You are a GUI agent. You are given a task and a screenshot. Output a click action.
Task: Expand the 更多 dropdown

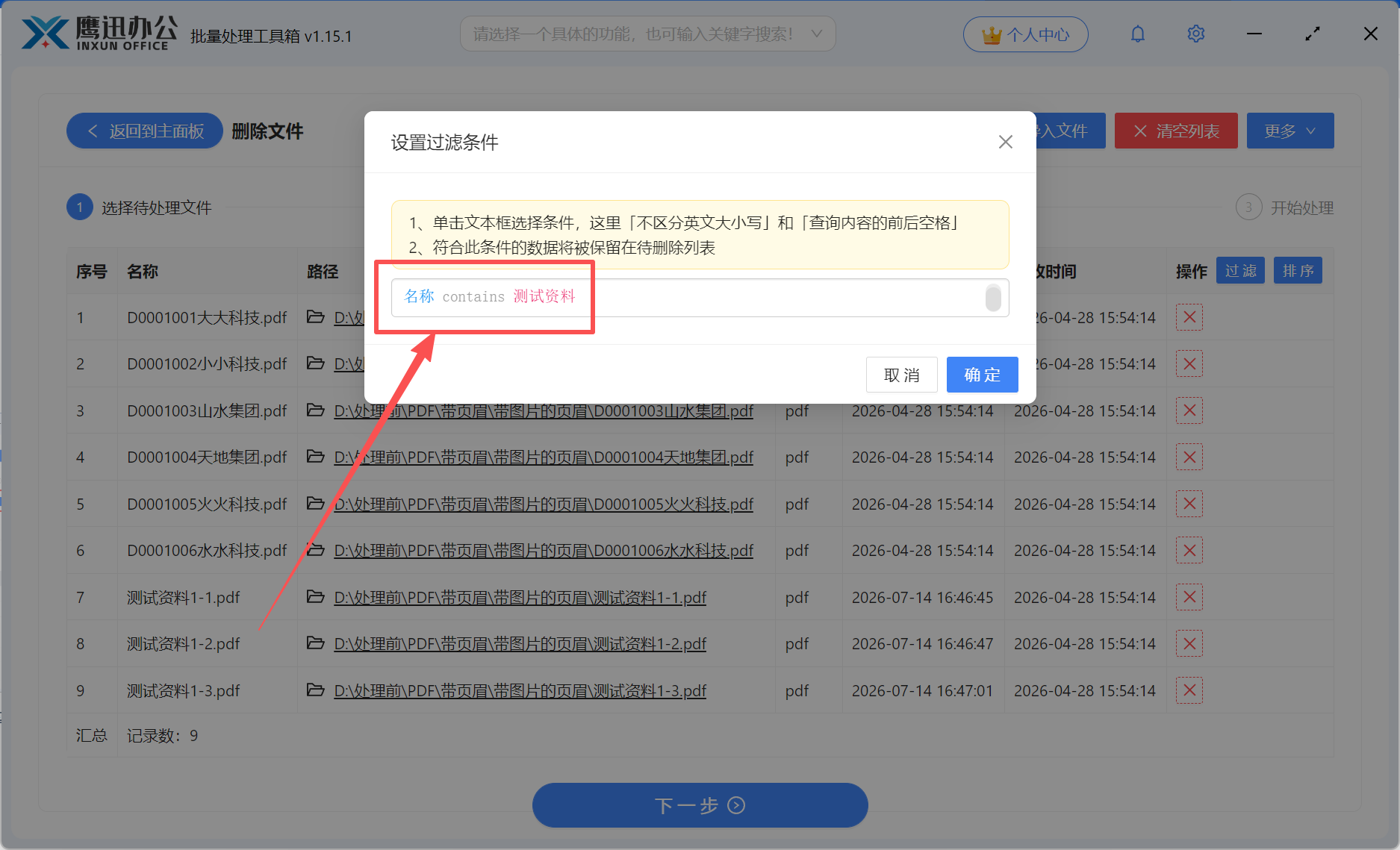click(1289, 131)
